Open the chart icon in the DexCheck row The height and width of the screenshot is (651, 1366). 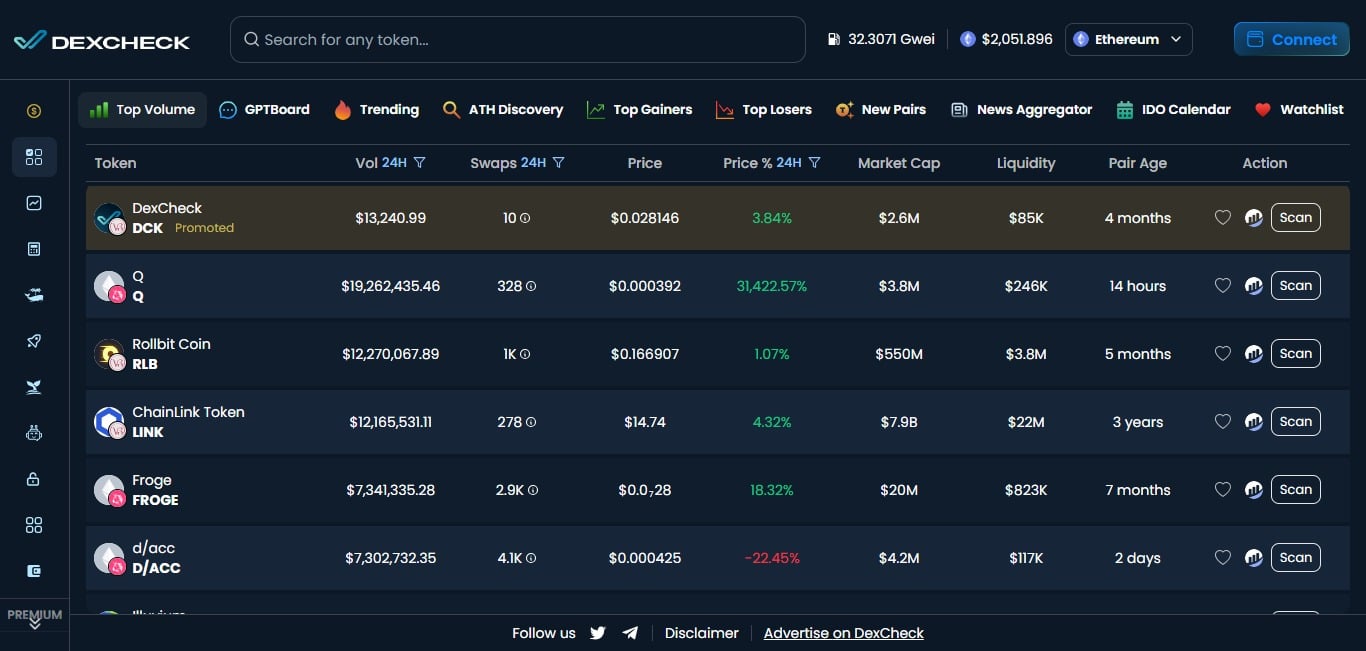pos(1254,218)
